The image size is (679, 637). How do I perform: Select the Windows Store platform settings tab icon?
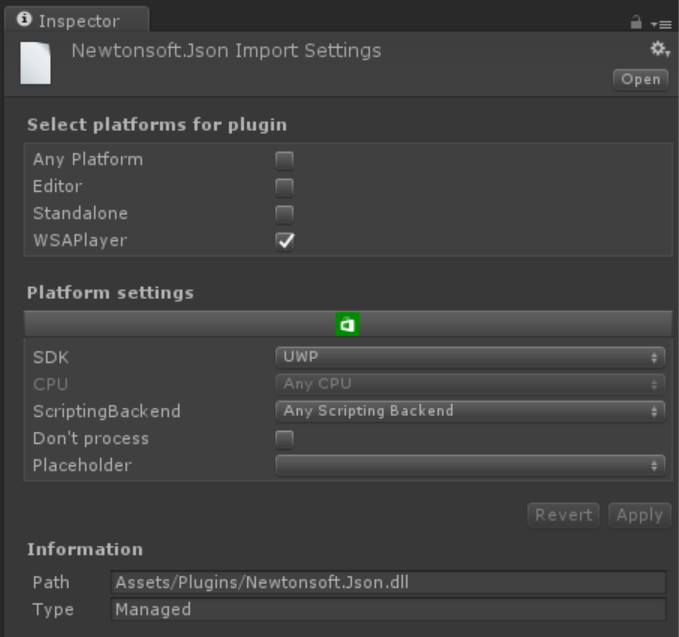pyautogui.click(x=347, y=324)
